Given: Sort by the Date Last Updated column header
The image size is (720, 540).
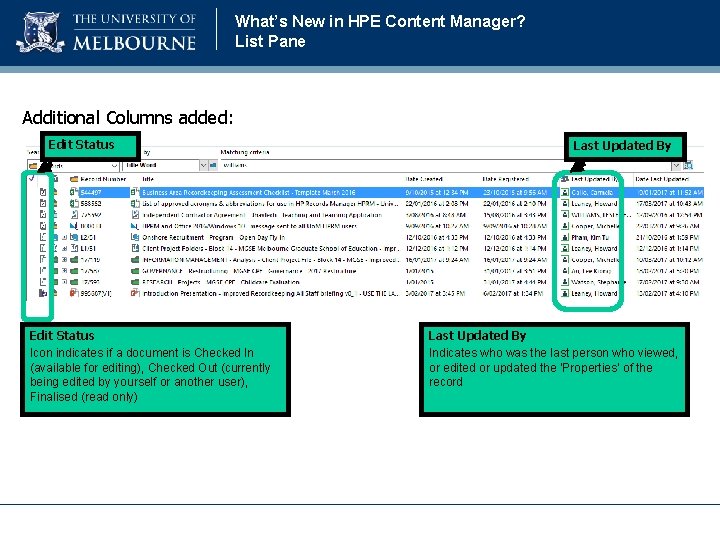Looking at the screenshot, I should pos(662,179).
